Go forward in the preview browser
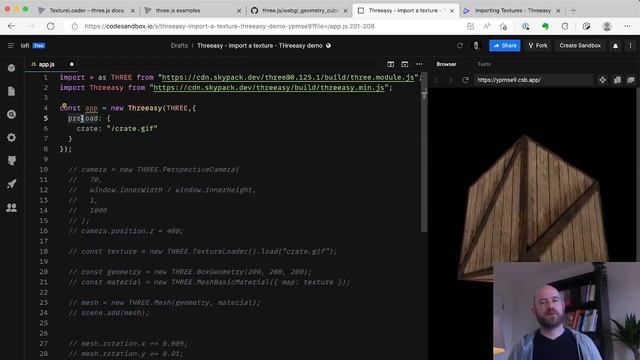Image resolution: width=640 pixels, height=360 pixels. [450, 80]
